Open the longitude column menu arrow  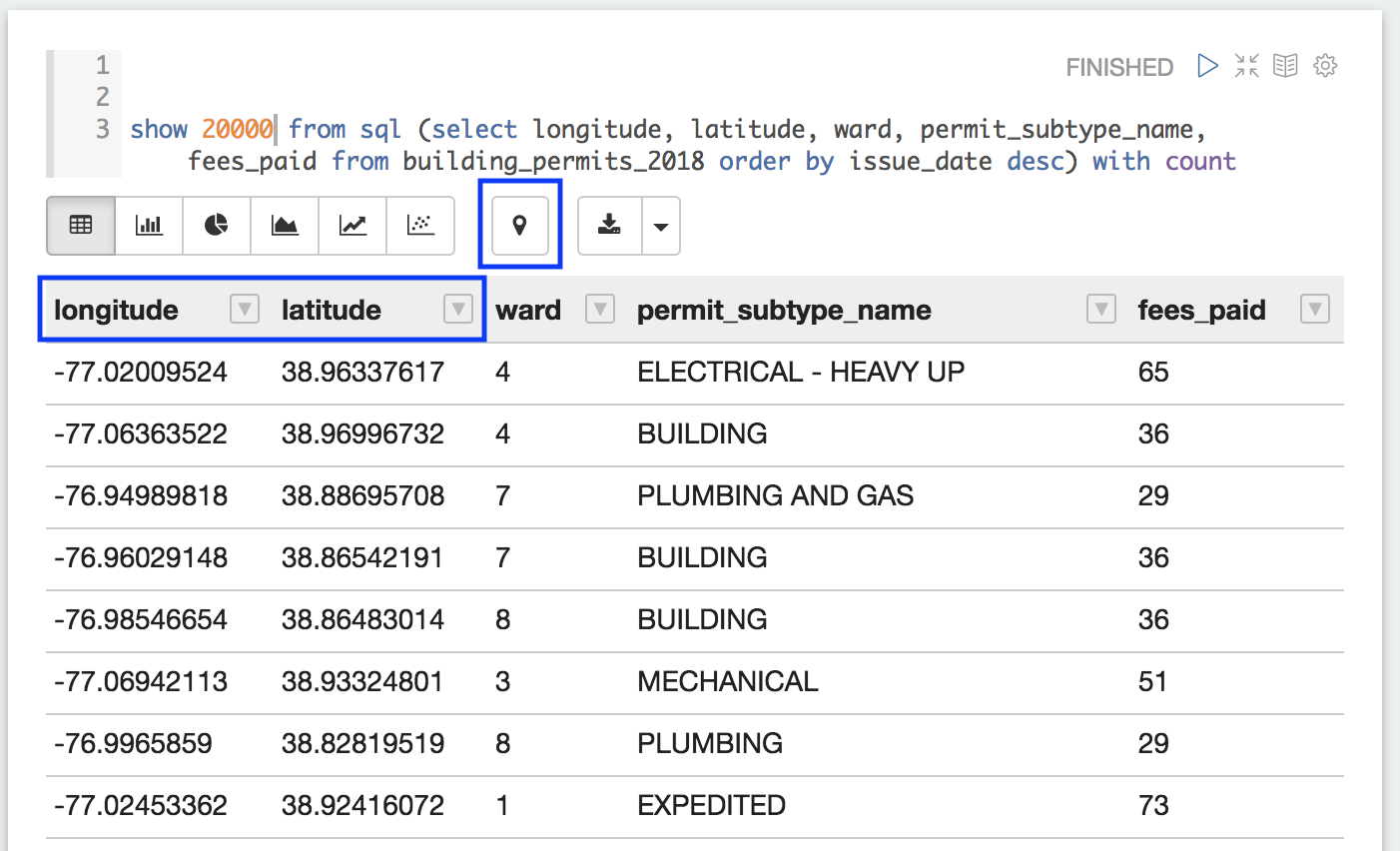click(245, 310)
